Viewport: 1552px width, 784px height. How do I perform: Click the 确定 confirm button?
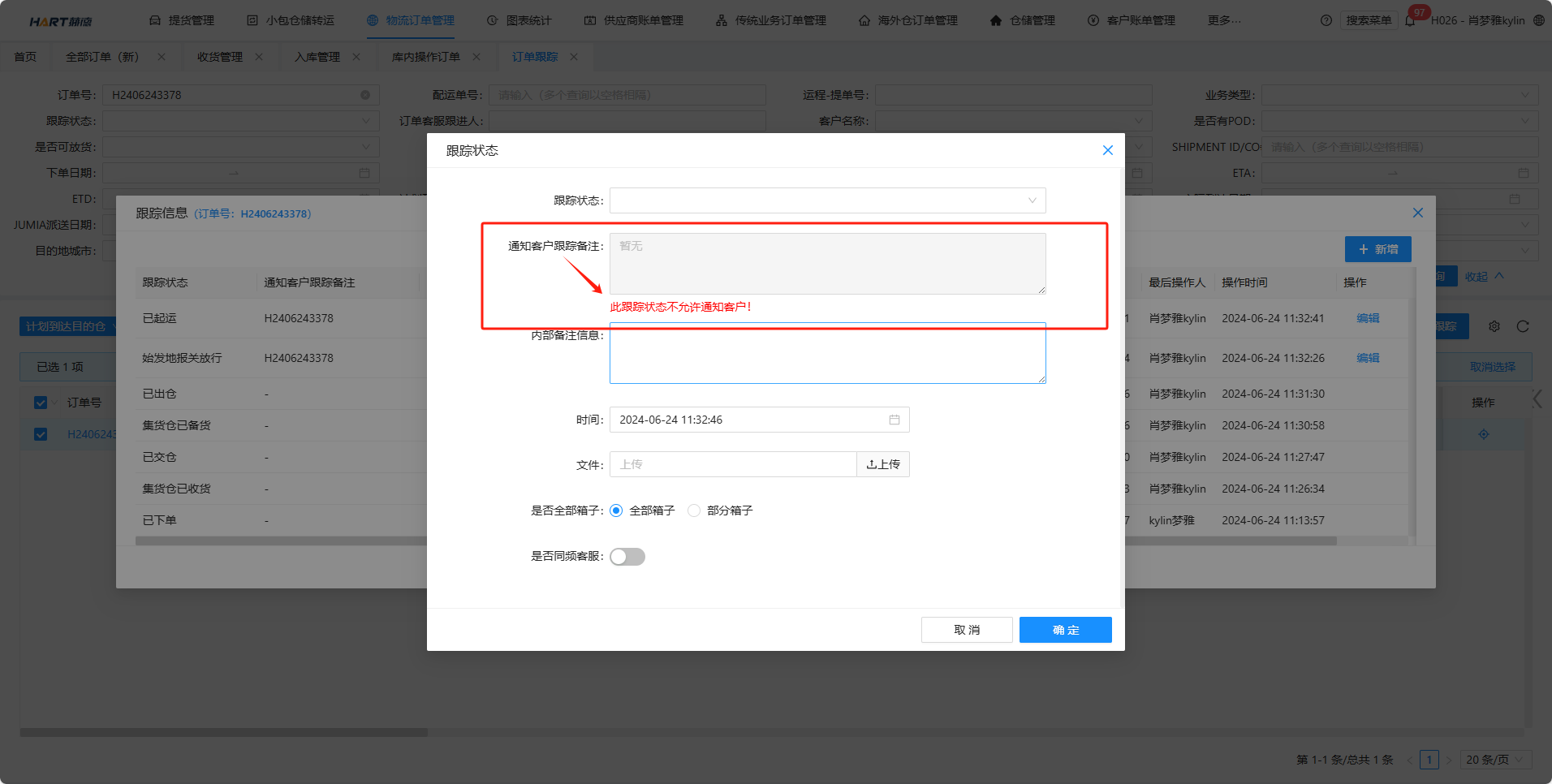1065,630
